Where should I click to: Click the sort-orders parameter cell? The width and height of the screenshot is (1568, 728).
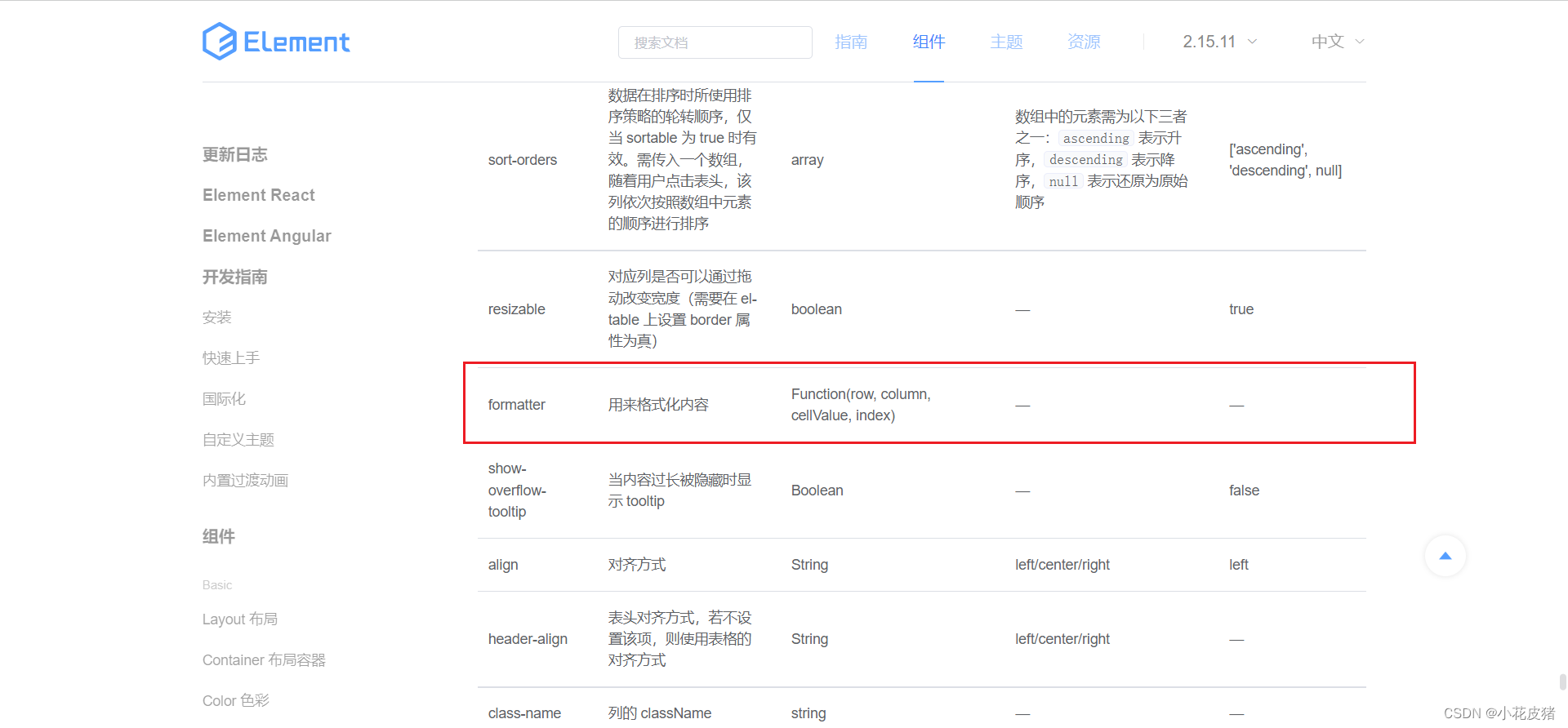point(523,160)
